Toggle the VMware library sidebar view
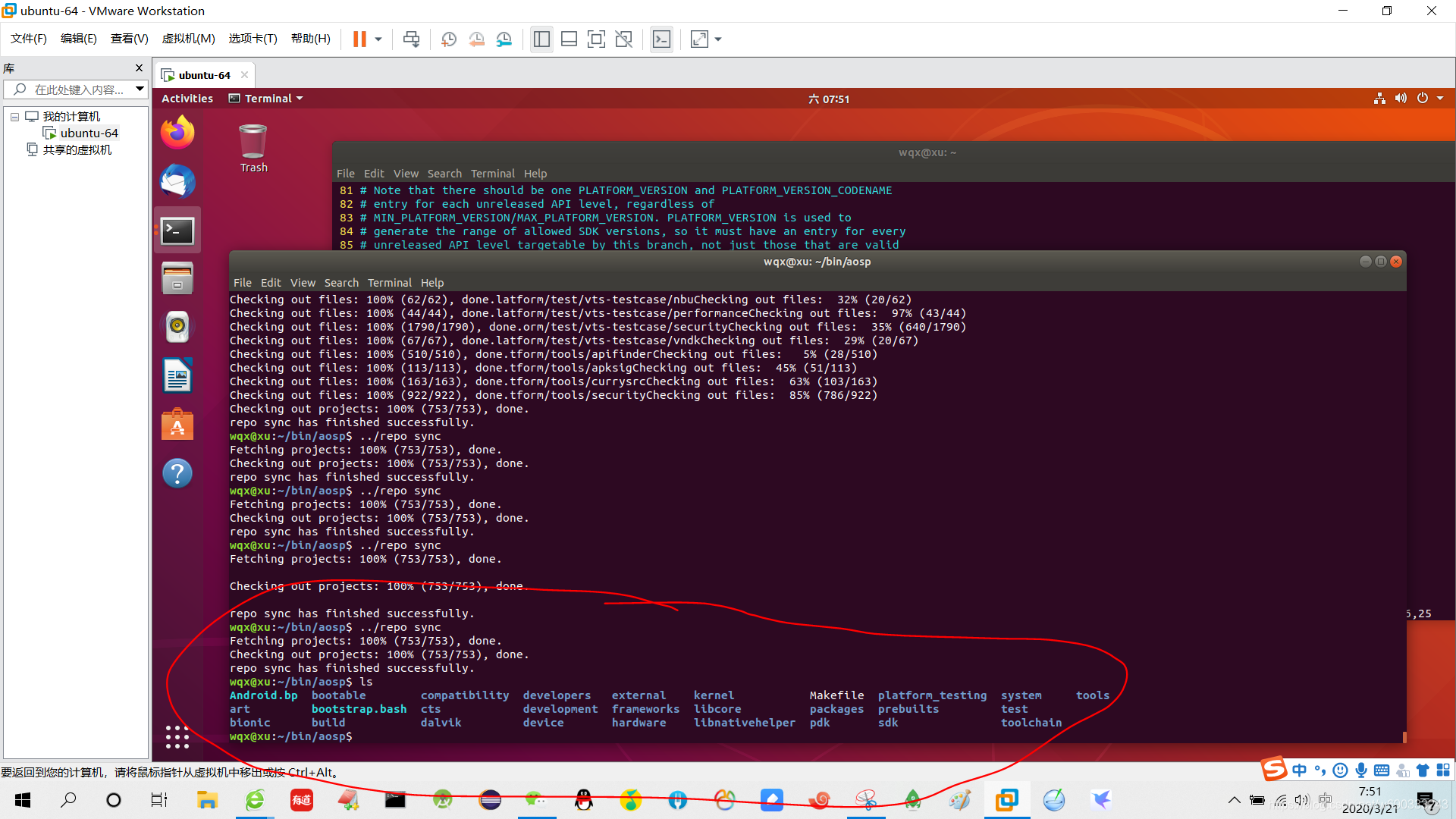This screenshot has height=819, width=1456. [x=541, y=39]
